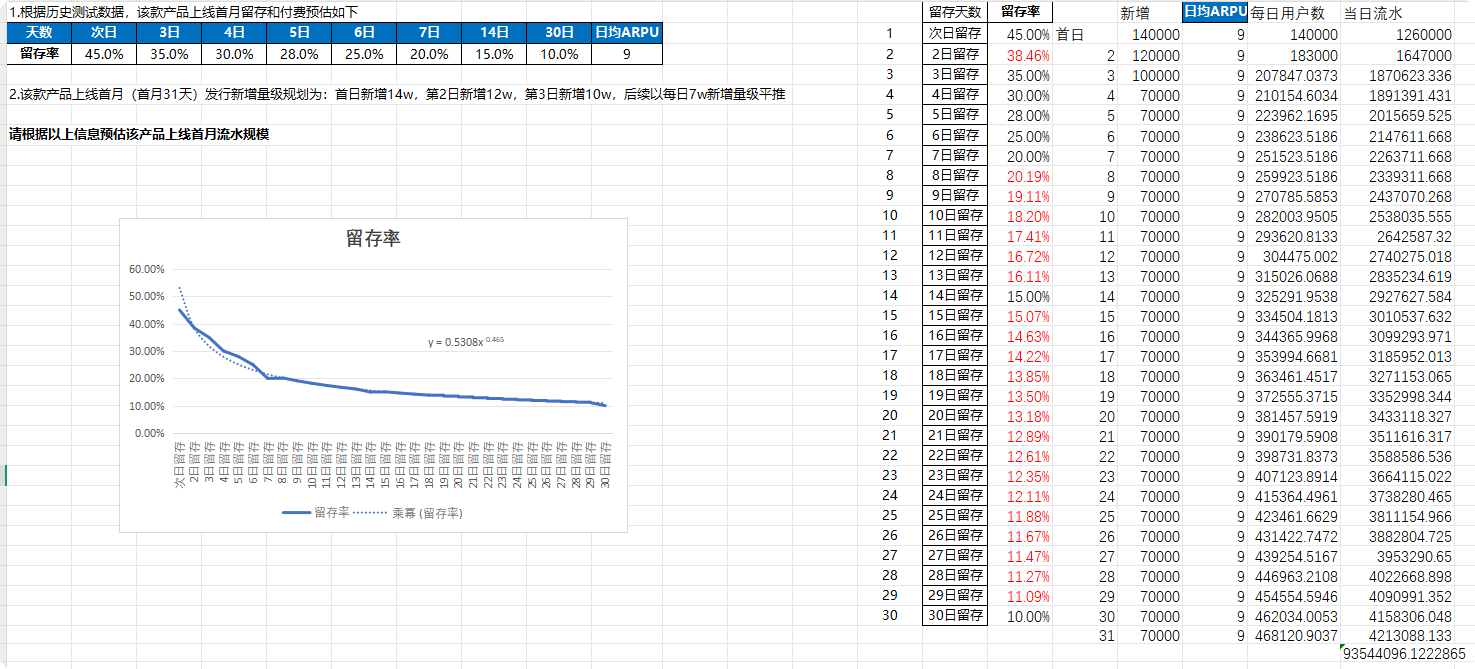
Task: Click the 次日 column header in summary table
Action: click(104, 32)
